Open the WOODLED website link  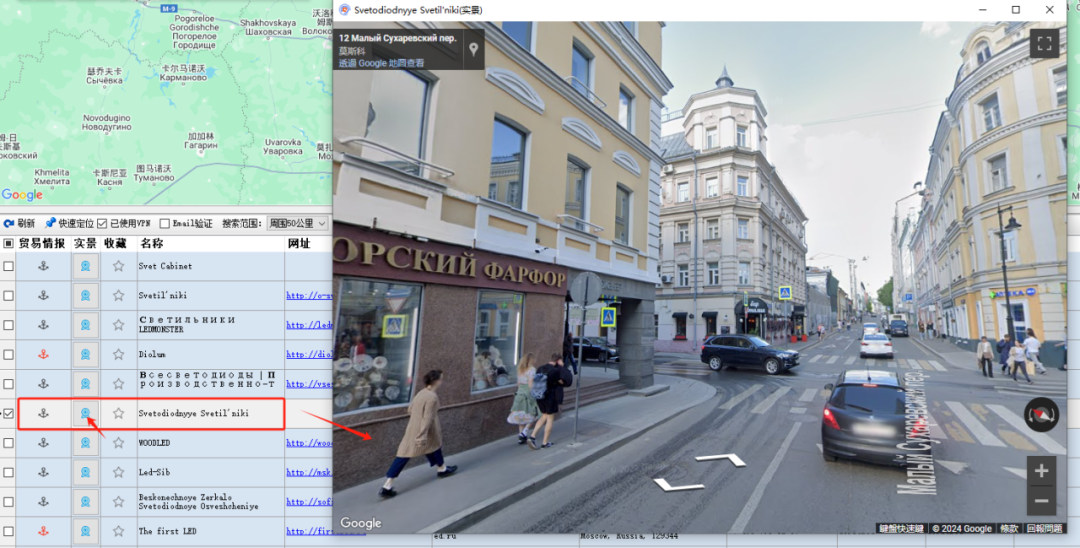click(309, 443)
